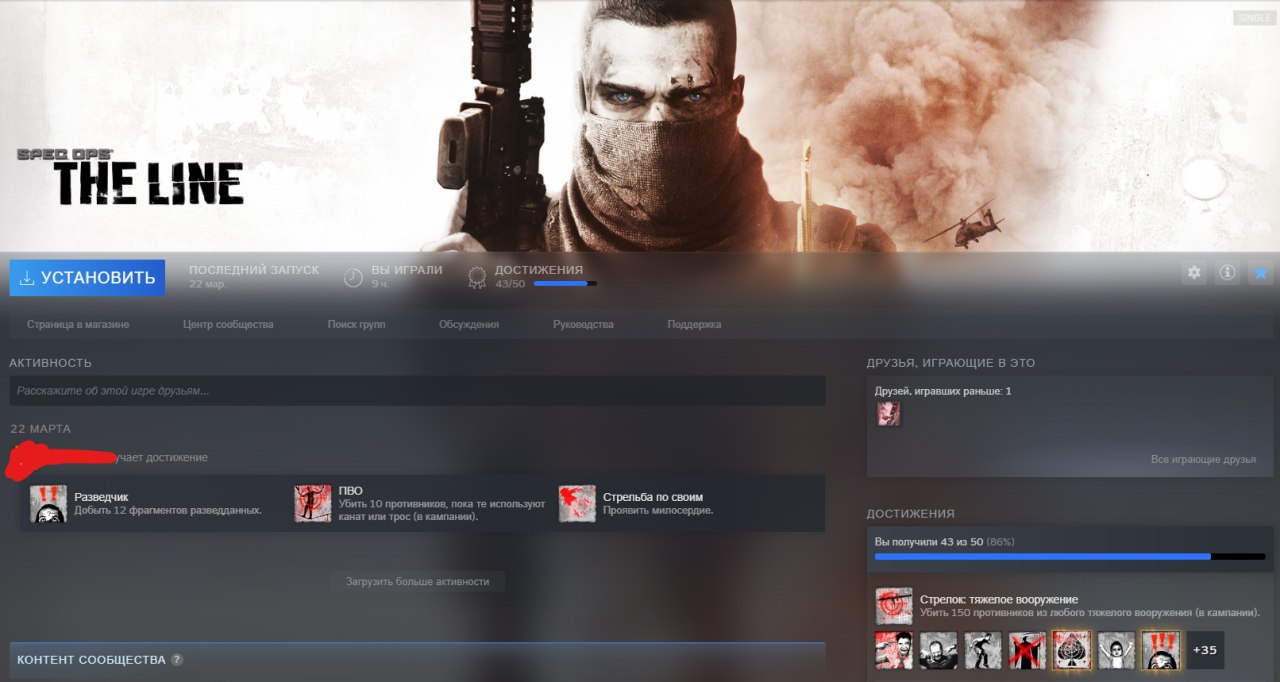Viewport: 1280px width, 682px height.
Task: Show the +35 more achievements tile
Action: pos(1205,650)
